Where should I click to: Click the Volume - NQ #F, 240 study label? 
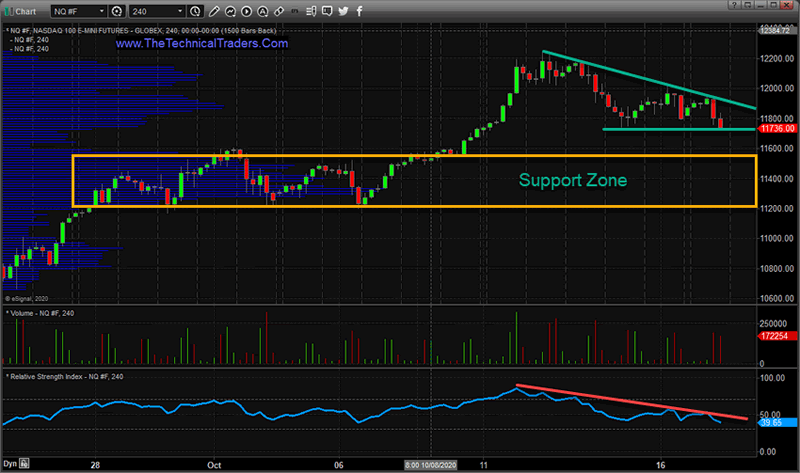click(x=40, y=313)
